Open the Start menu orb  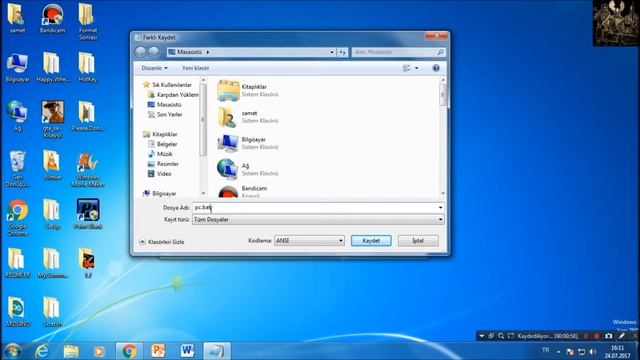pyautogui.click(x=13, y=351)
